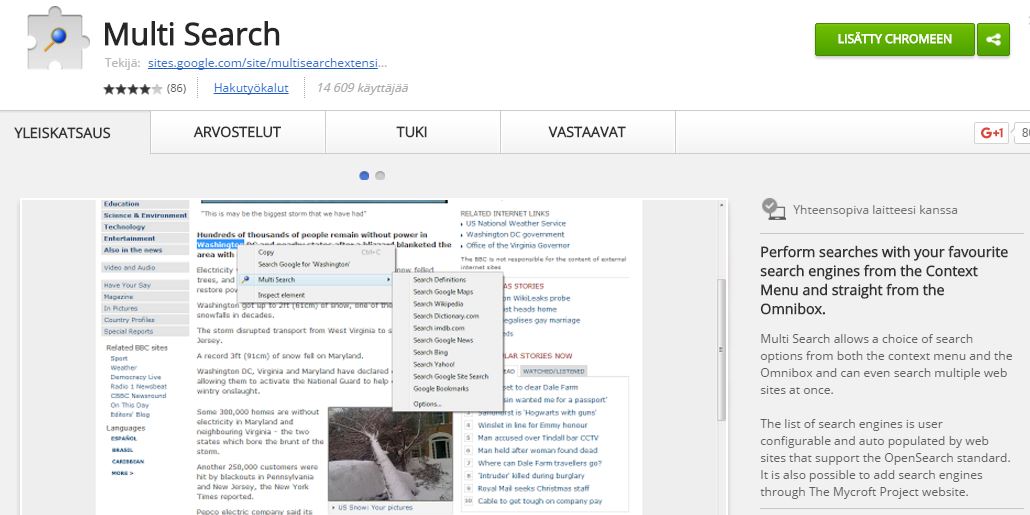This screenshot has width=1030, height=515.
Task: Click Also in the news sidebar item
Action: 145,250
